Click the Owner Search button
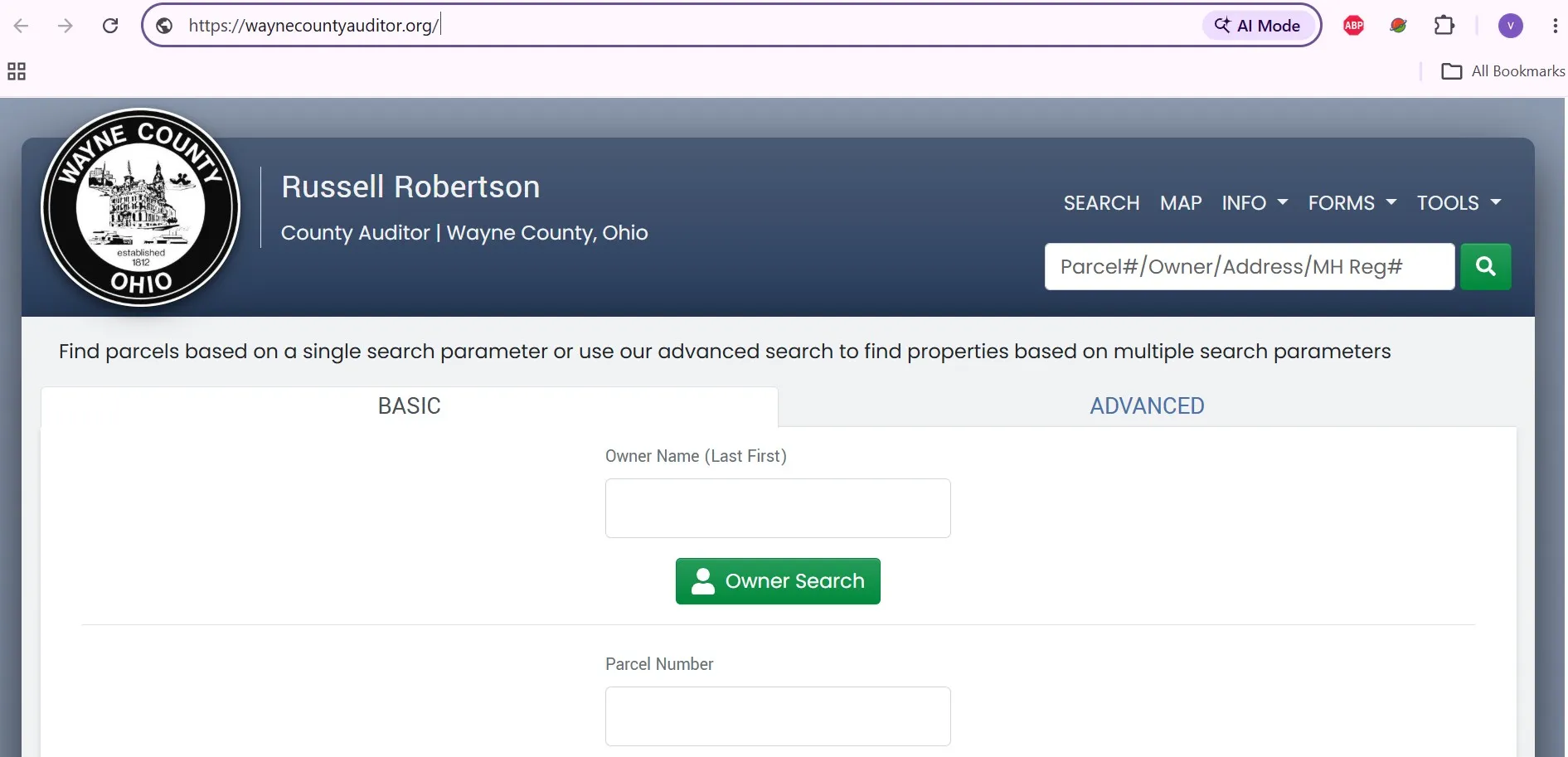The image size is (1568, 757). tap(778, 581)
